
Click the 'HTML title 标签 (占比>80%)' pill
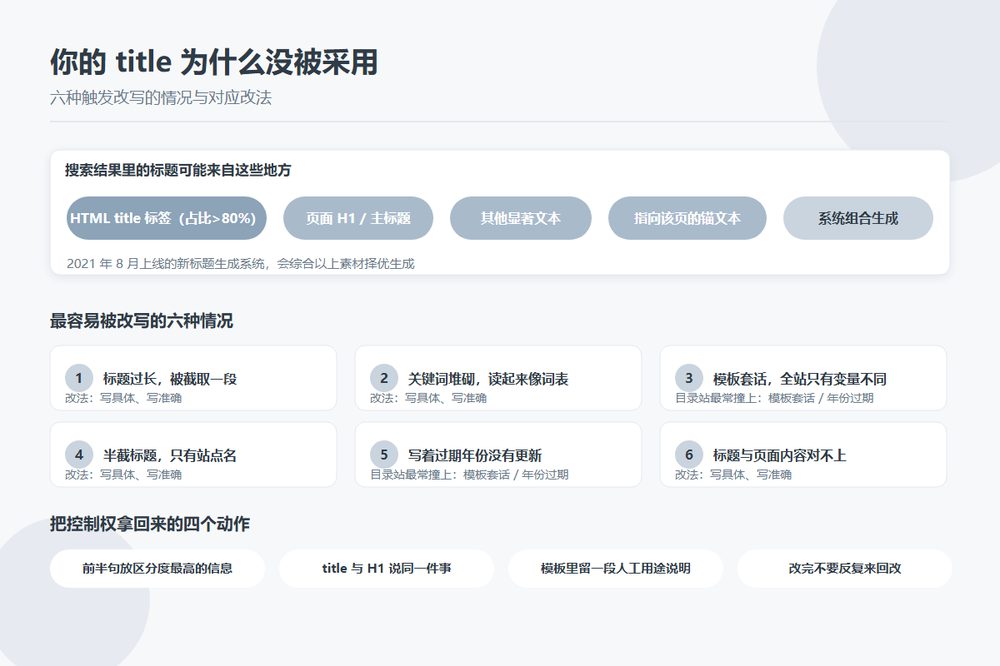[166, 218]
